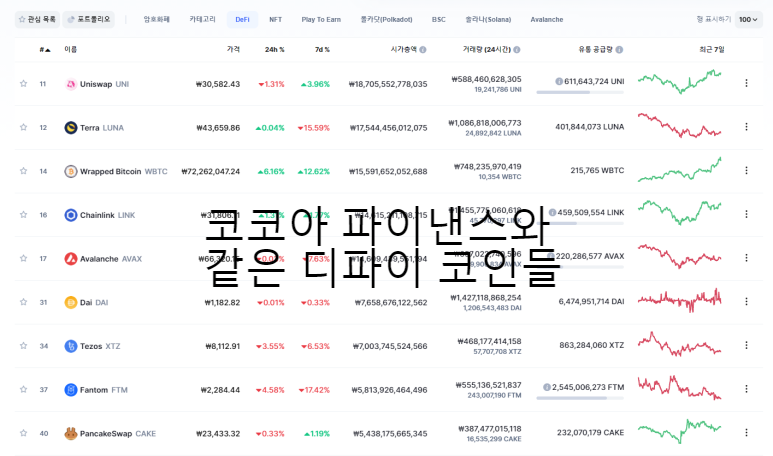Open more options for Terra row
The height and width of the screenshot is (456, 773).
click(746, 127)
